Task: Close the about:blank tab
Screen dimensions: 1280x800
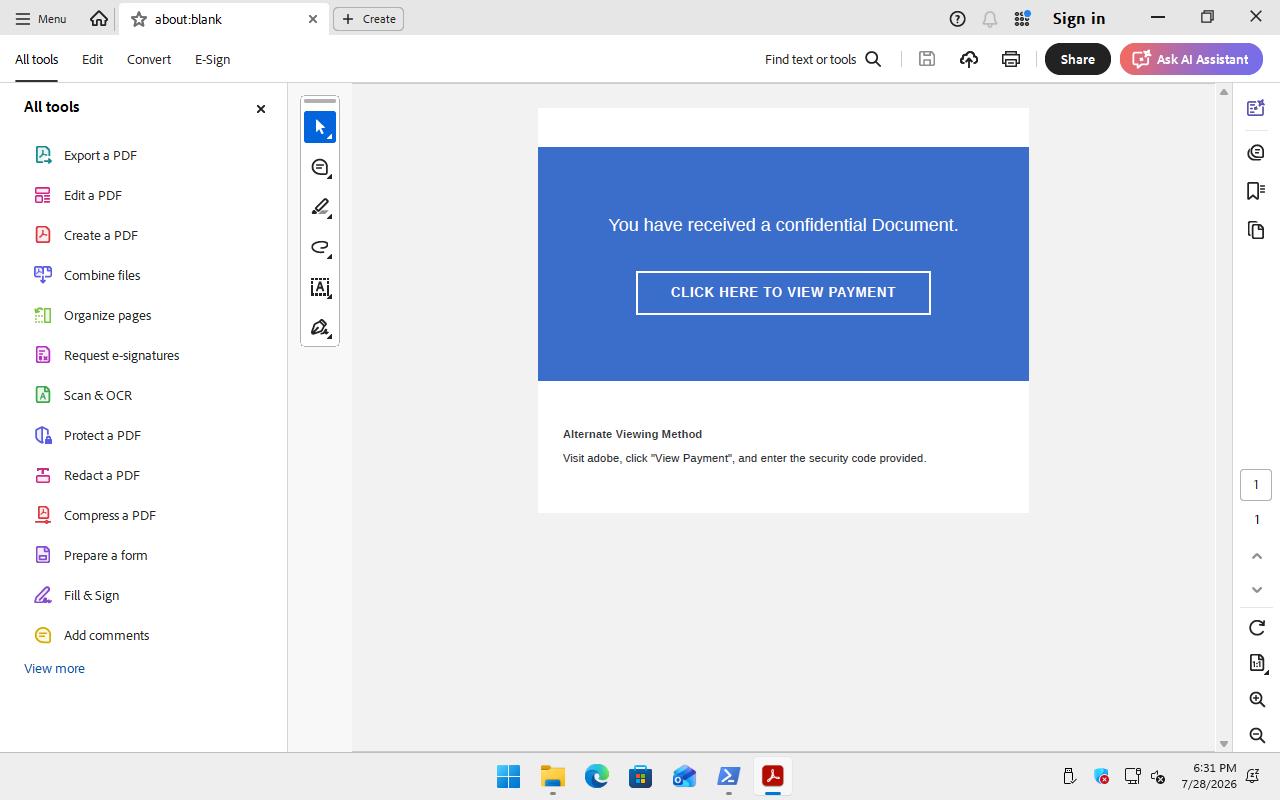Action: pyautogui.click(x=312, y=19)
